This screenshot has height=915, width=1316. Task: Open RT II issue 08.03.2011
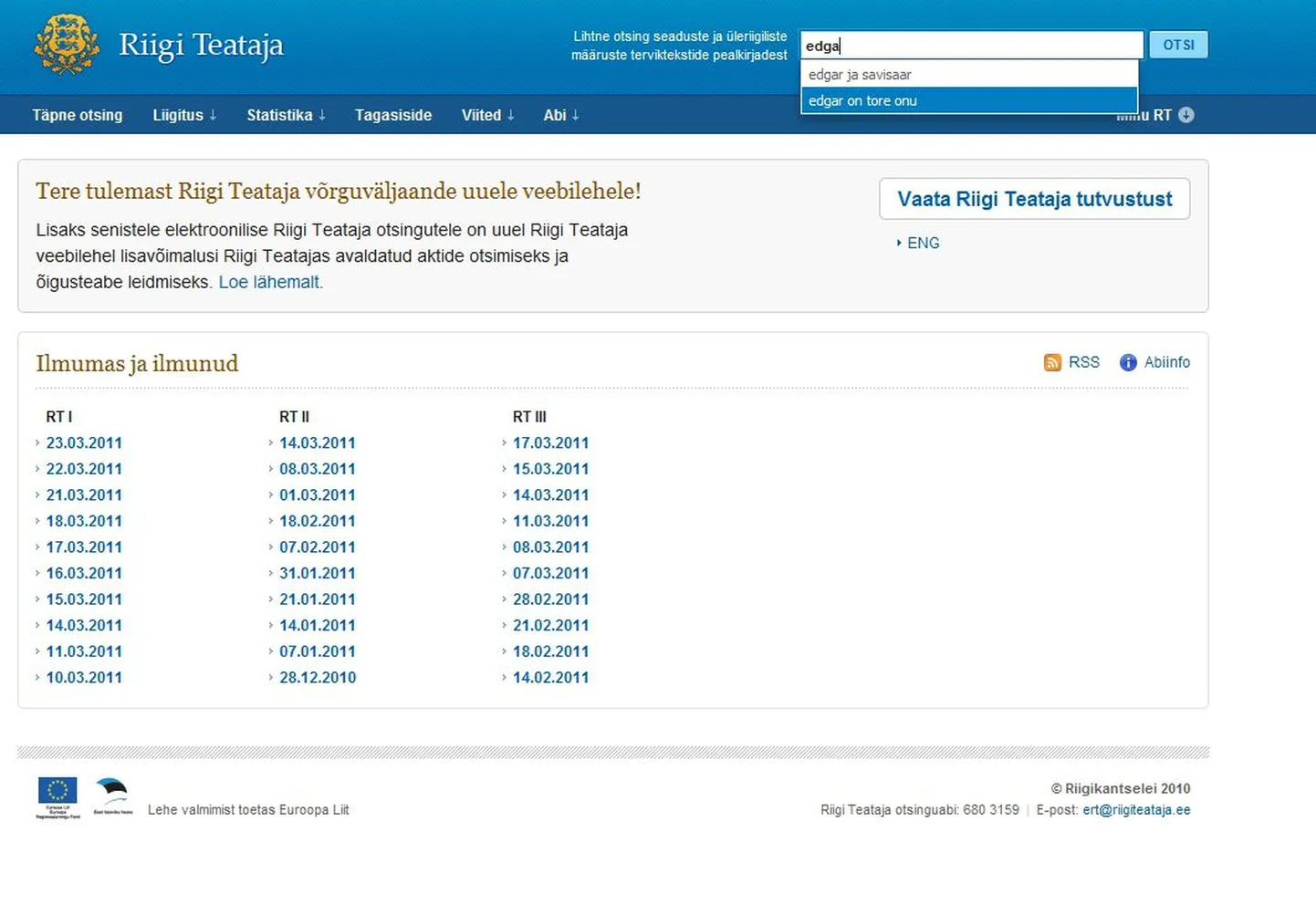(x=318, y=469)
